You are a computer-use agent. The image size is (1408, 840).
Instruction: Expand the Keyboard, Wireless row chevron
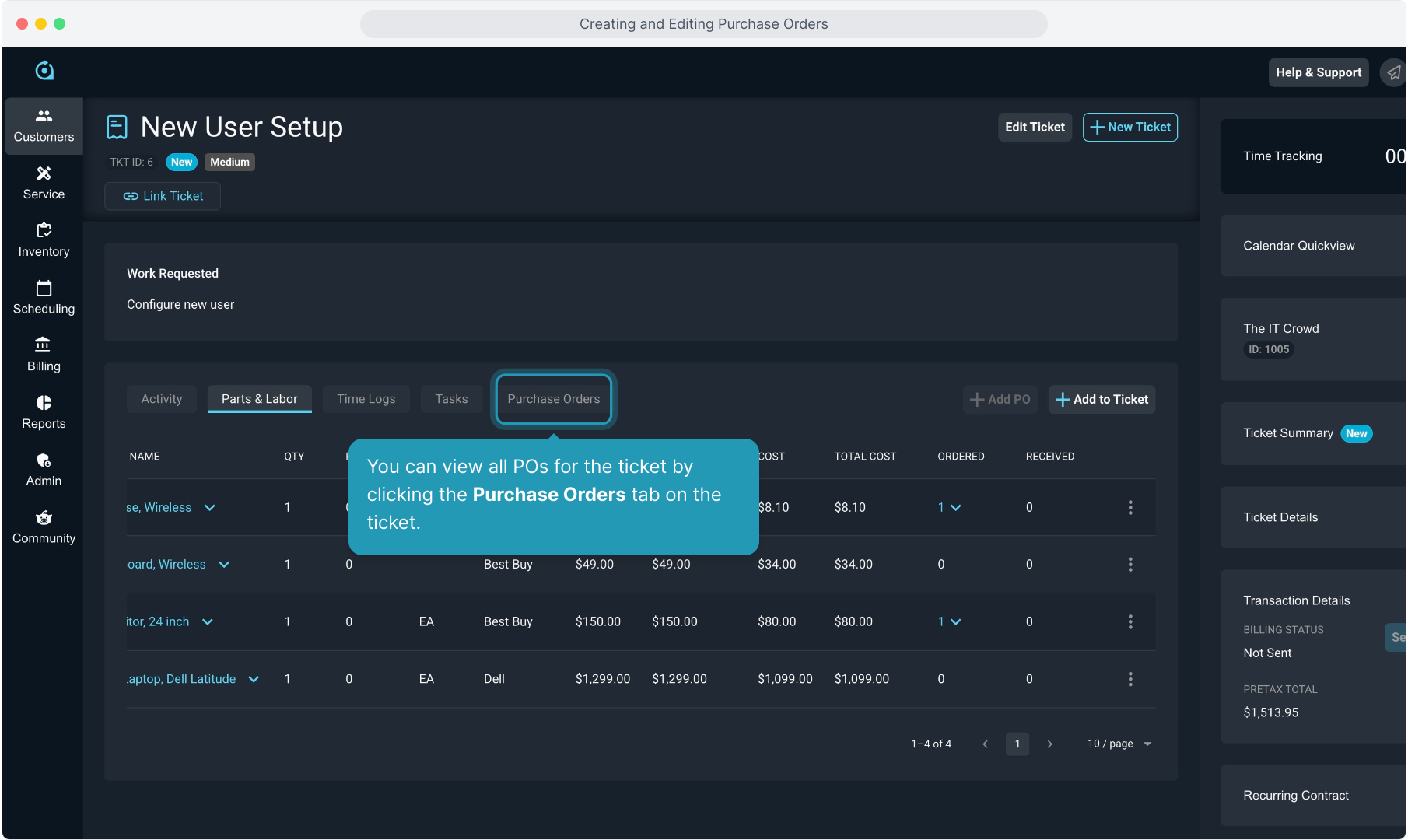coord(224,565)
